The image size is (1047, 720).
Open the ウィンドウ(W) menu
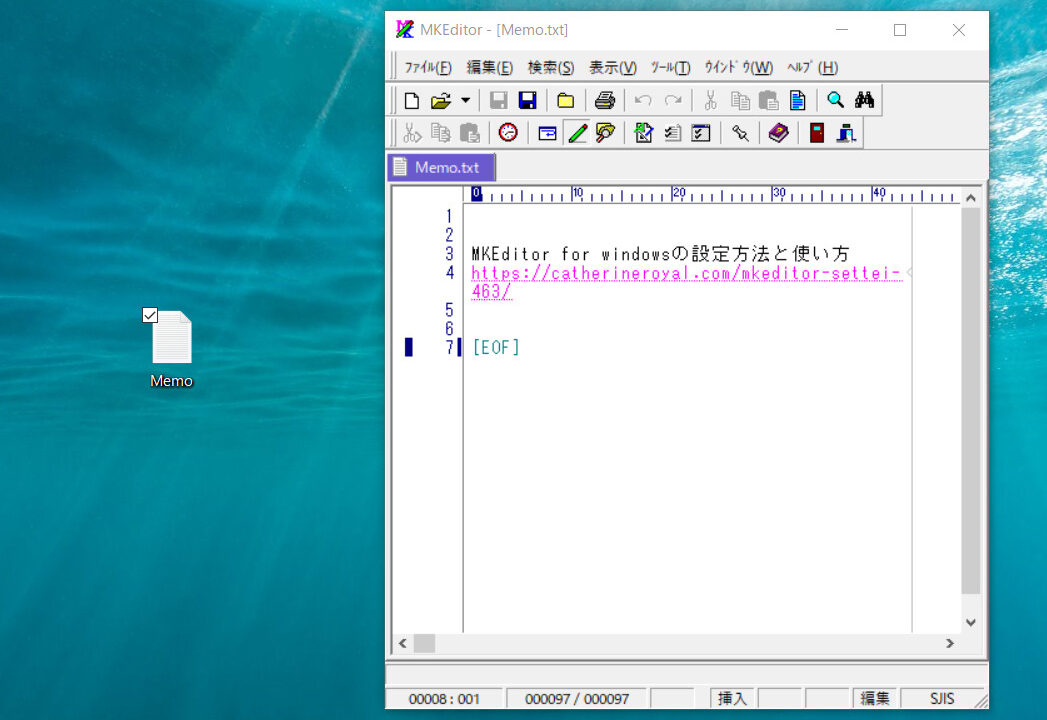click(x=739, y=67)
